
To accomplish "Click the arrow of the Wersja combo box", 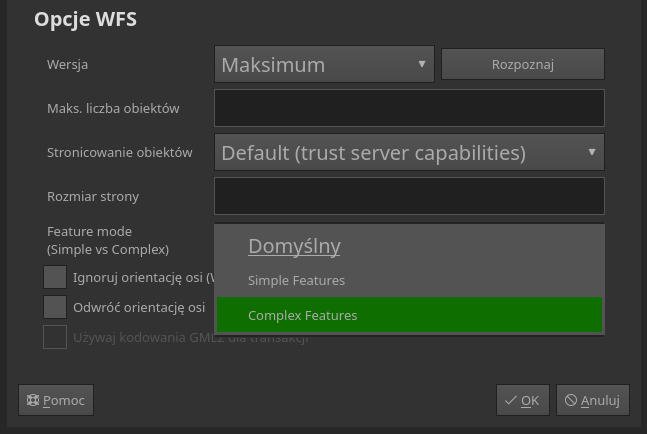I will 422,65.
